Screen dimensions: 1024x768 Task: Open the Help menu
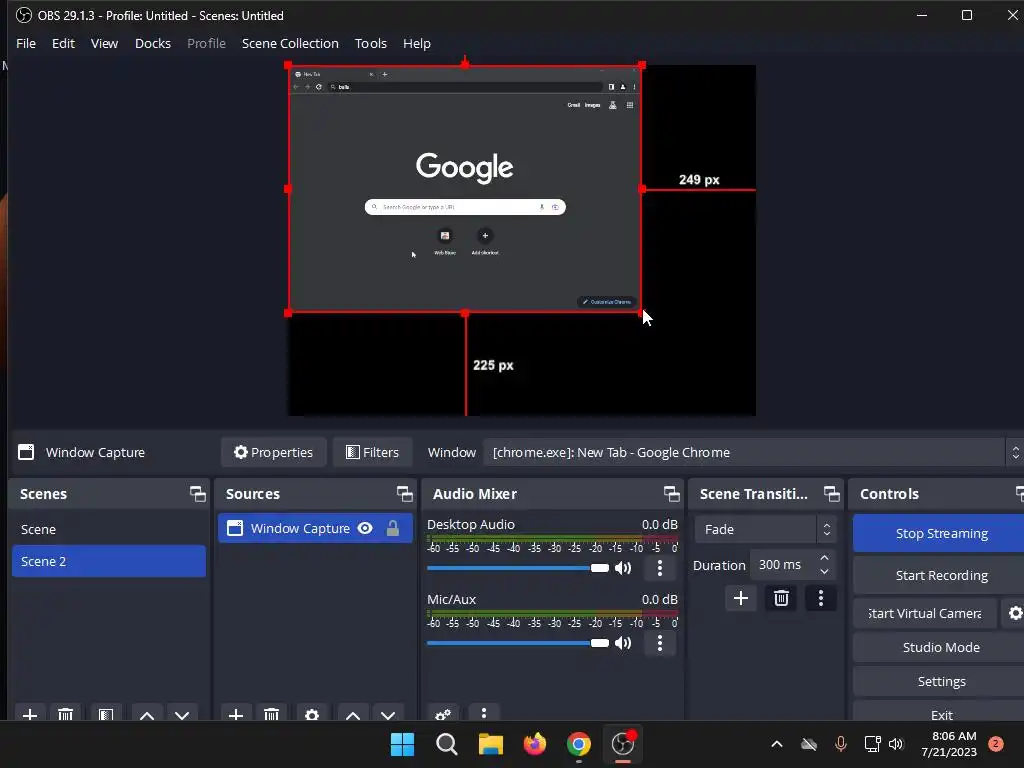click(417, 43)
